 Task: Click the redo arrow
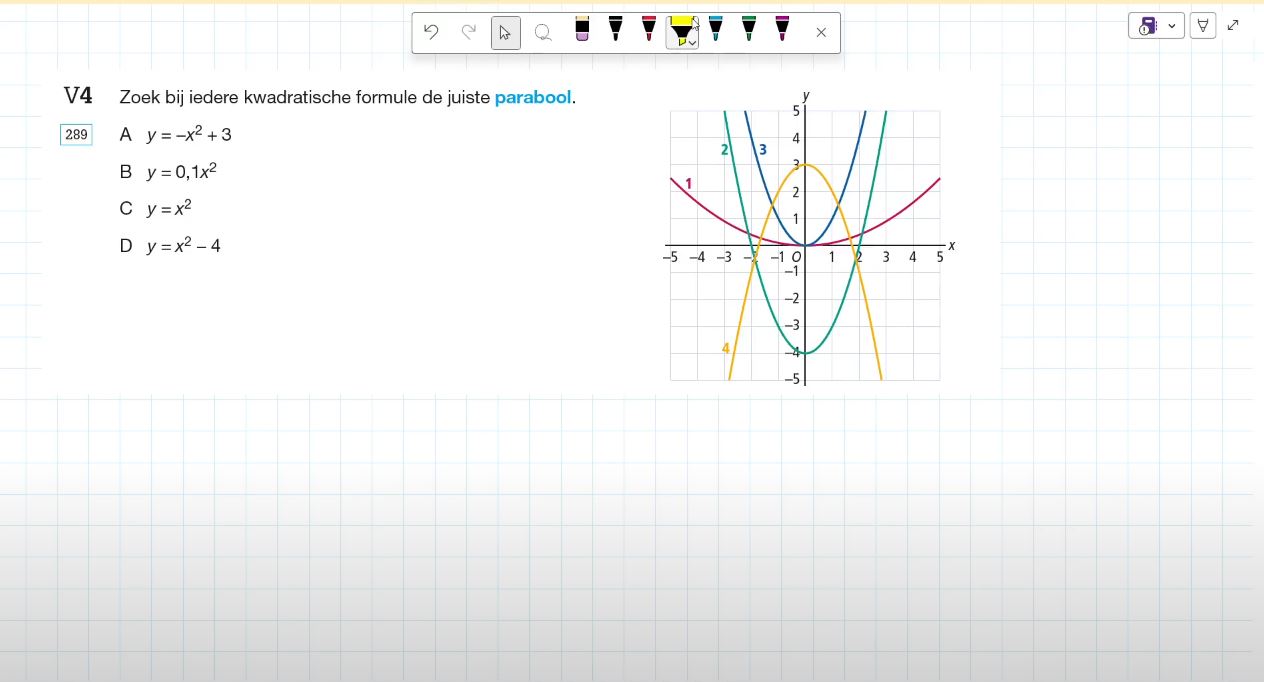pos(468,32)
